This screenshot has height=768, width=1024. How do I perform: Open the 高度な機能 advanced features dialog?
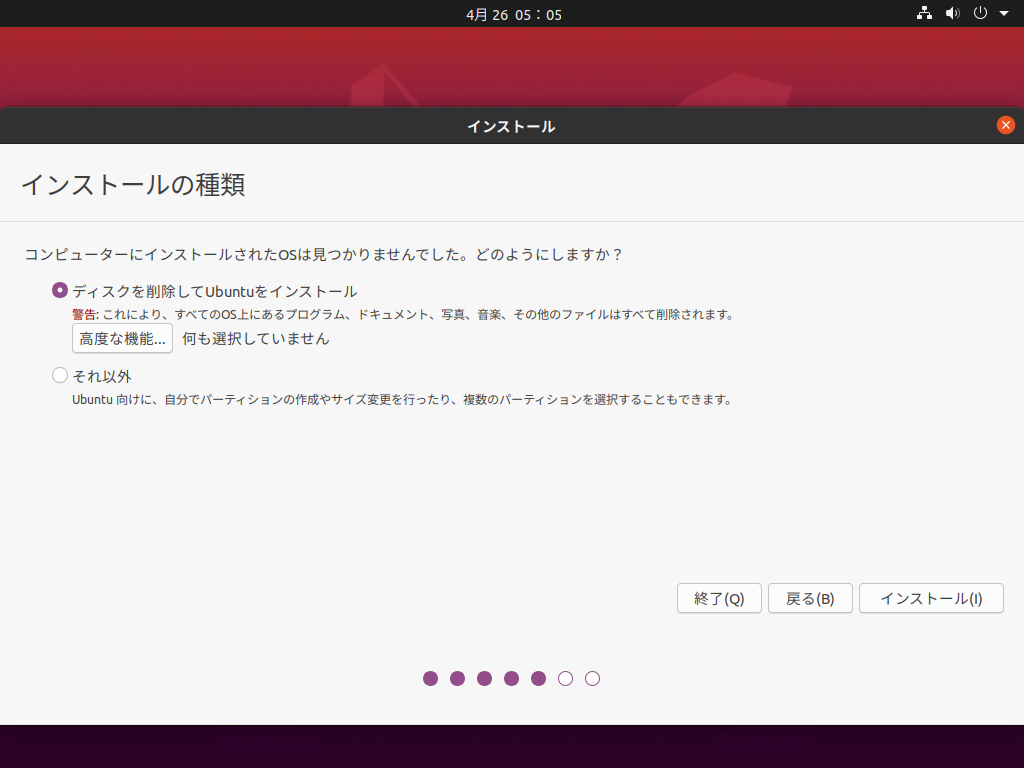tap(122, 338)
